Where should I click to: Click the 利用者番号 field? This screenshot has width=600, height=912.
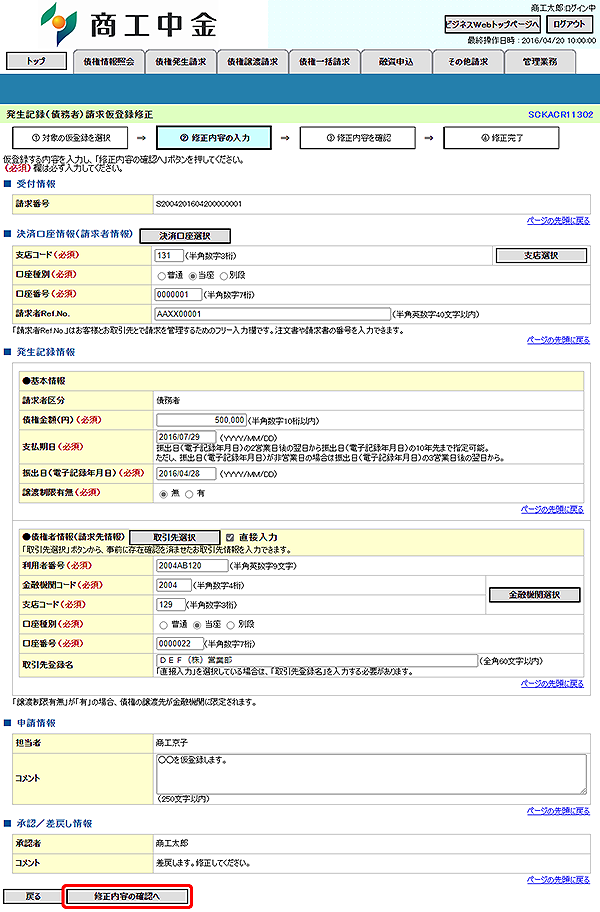(192, 565)
